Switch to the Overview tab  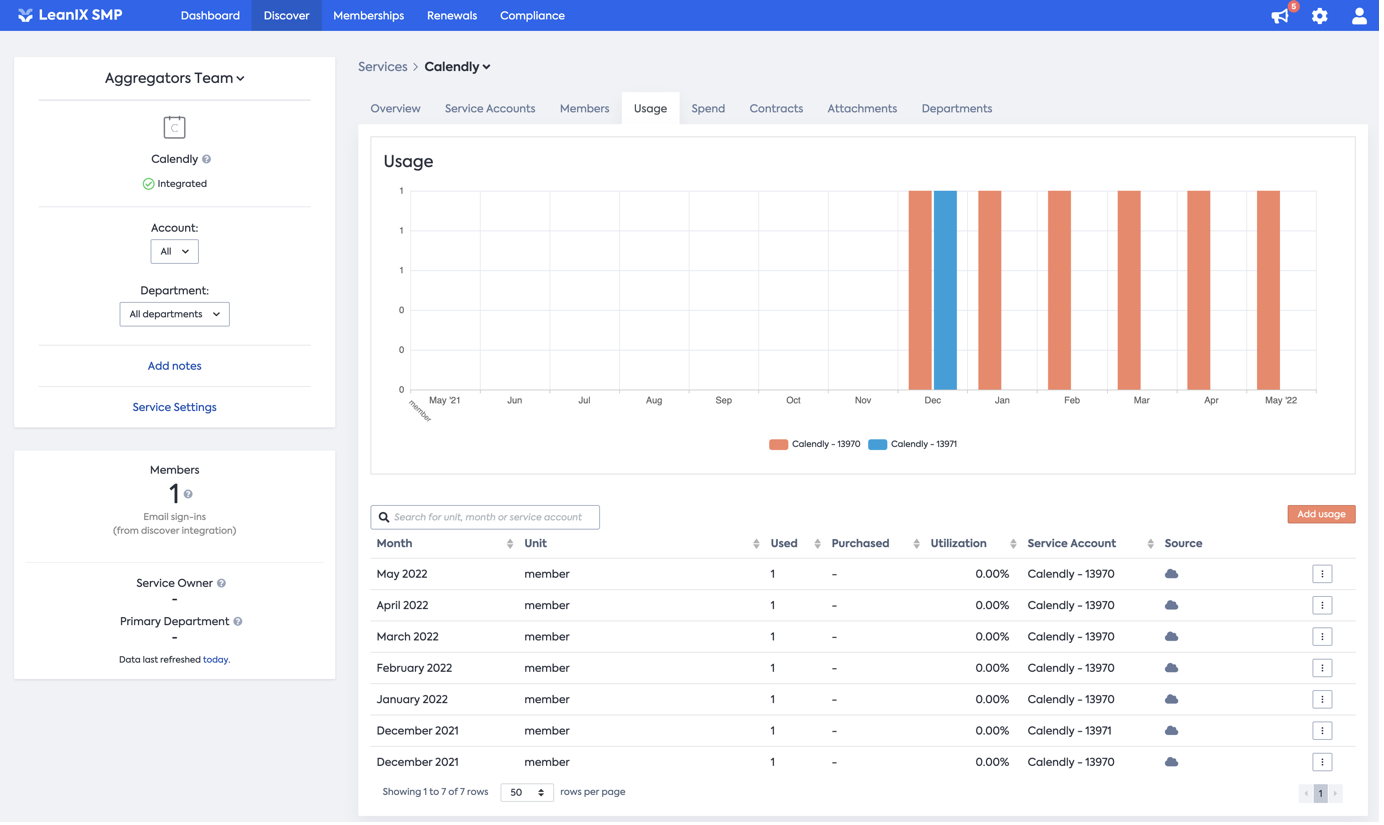click(397, 109)
